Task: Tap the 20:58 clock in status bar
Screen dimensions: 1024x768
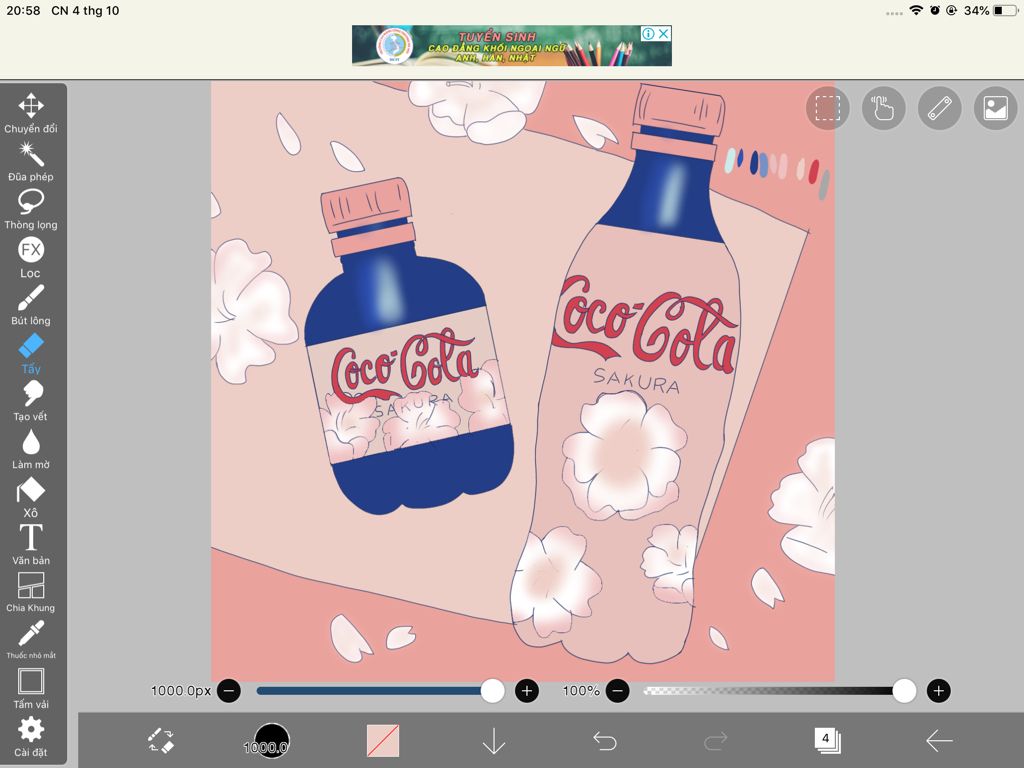Action: [24, 10]
